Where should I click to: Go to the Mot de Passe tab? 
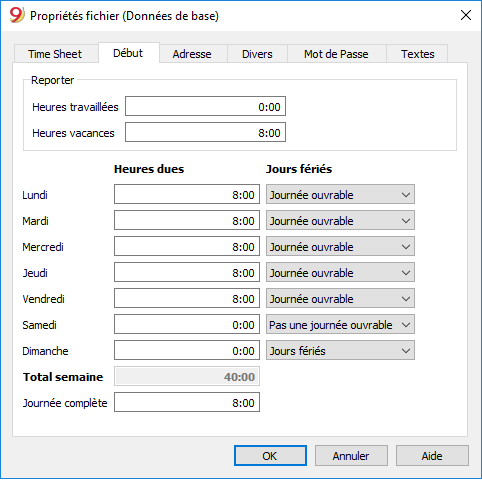pos(336,54)
